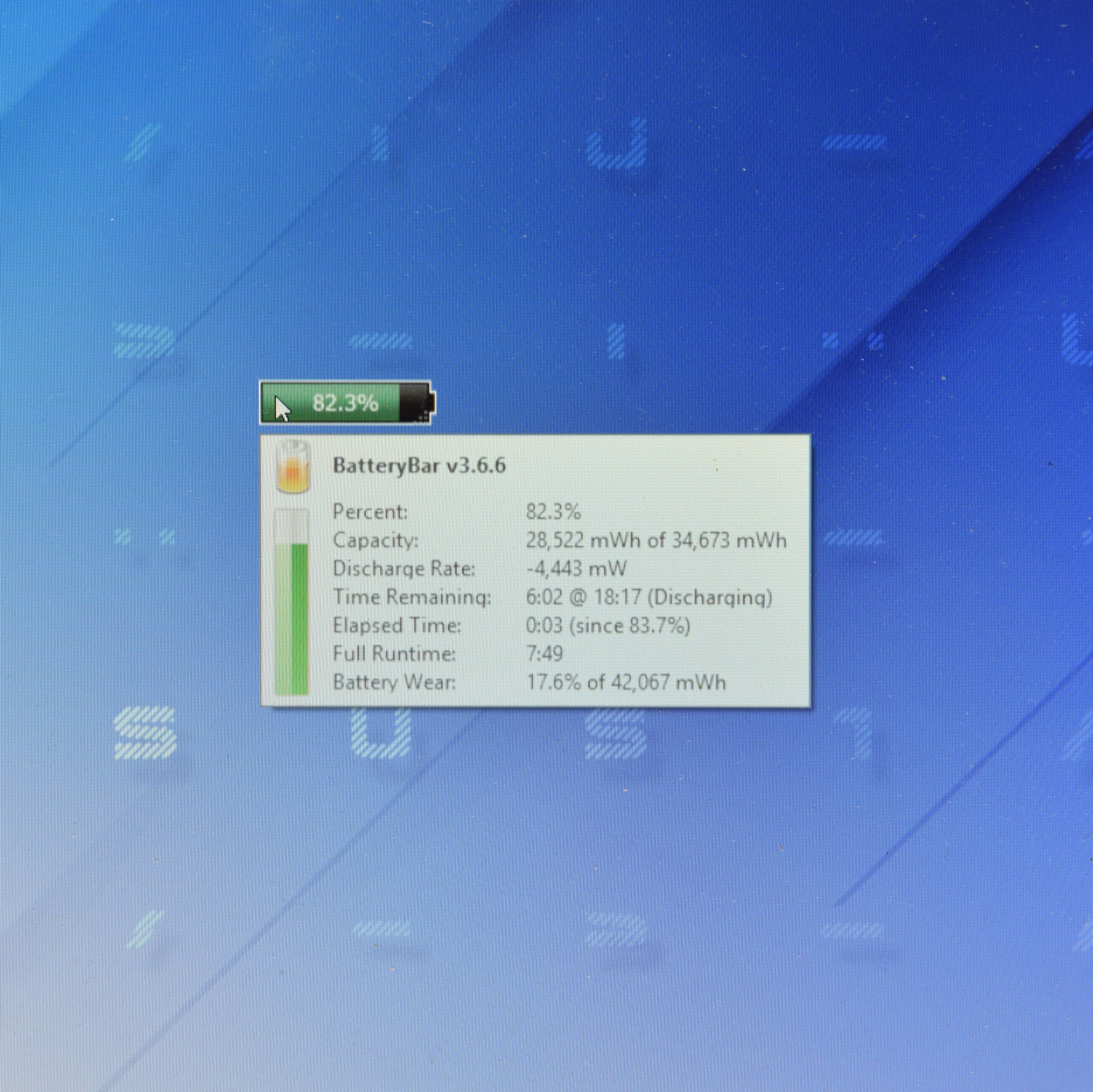Click the Discharge Rate value -4,443 mW
This screenshot has height=1092, width=1093.
tap(576, 568)
